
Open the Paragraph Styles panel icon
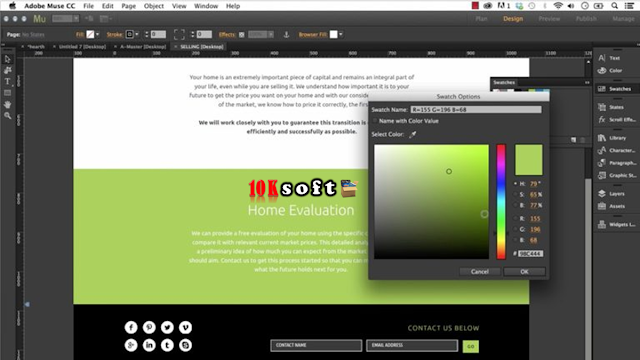(x=602, y=163)
